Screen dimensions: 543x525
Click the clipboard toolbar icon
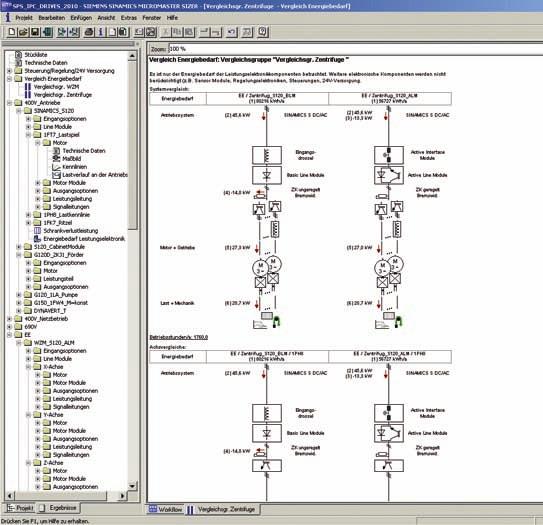pos(123,32)
